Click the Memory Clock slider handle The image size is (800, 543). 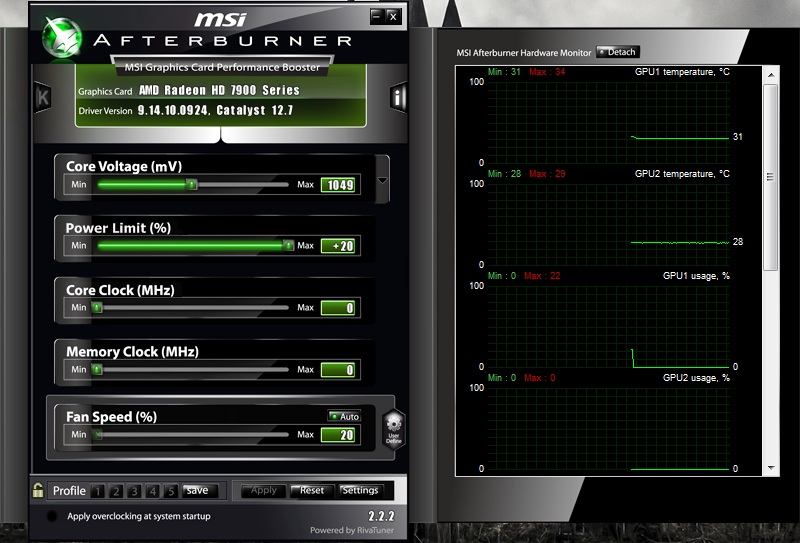tap(97, 369)
